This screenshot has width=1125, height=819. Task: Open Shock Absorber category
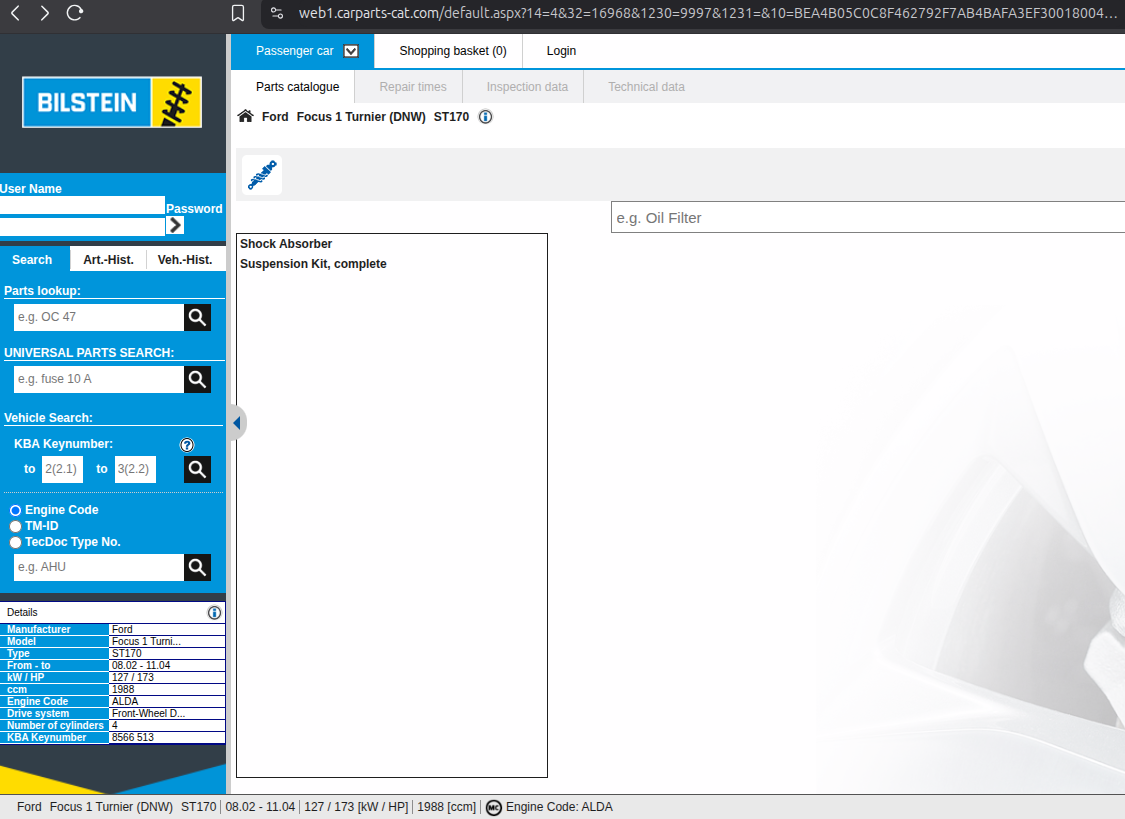pyautogui.click(x=286, y=244)
